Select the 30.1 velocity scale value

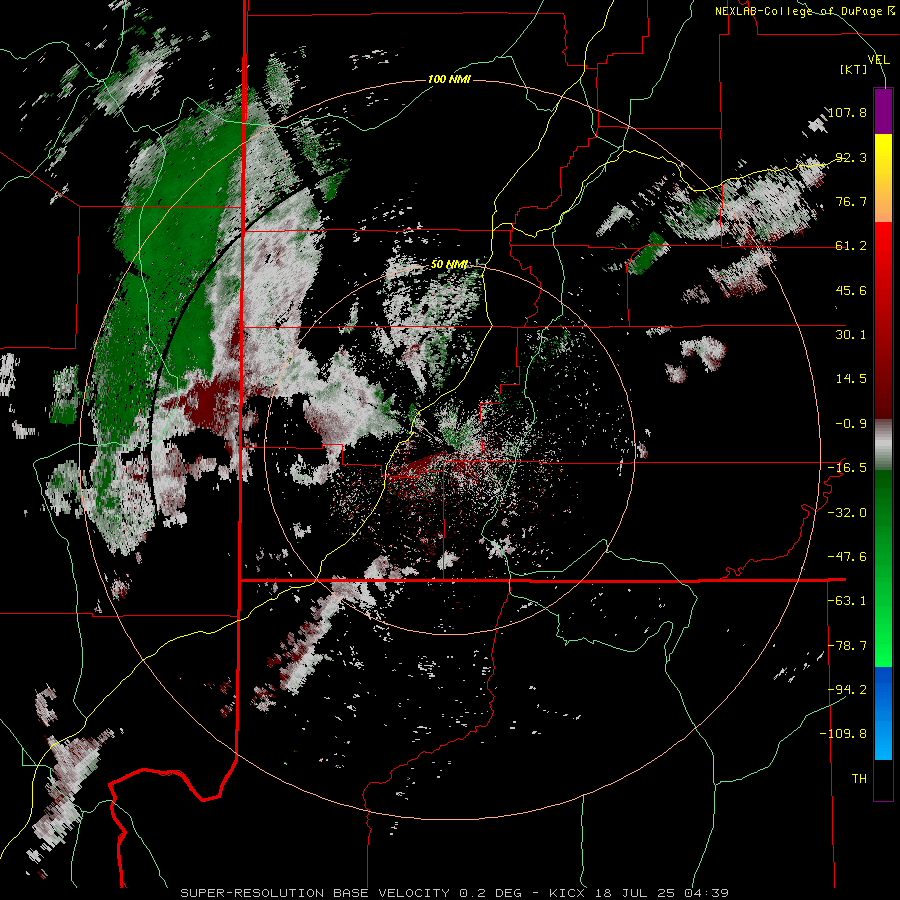pyautogui.click(x=851, y=335)
